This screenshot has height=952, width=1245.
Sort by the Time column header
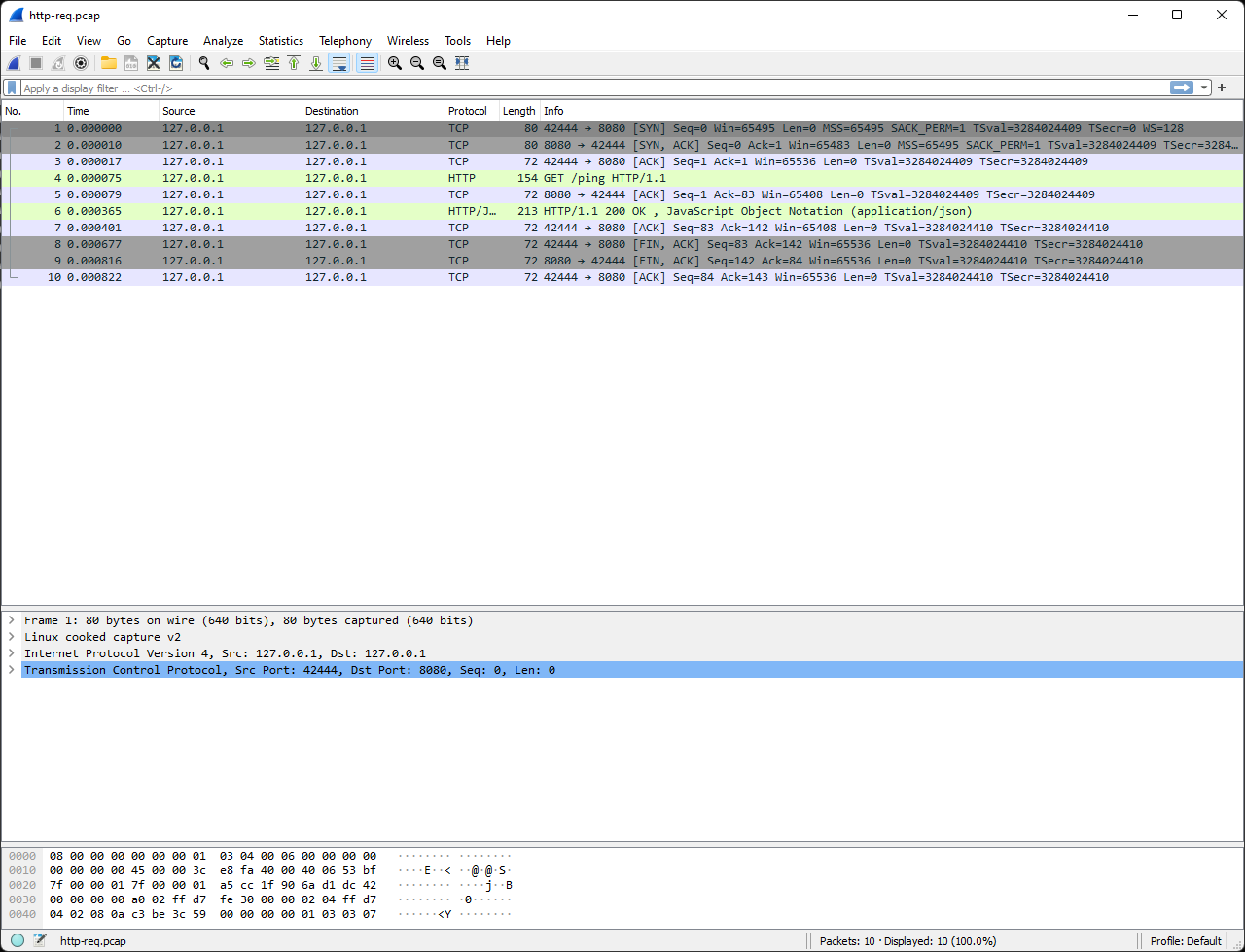pyautogui.click(x=111, y=111)
